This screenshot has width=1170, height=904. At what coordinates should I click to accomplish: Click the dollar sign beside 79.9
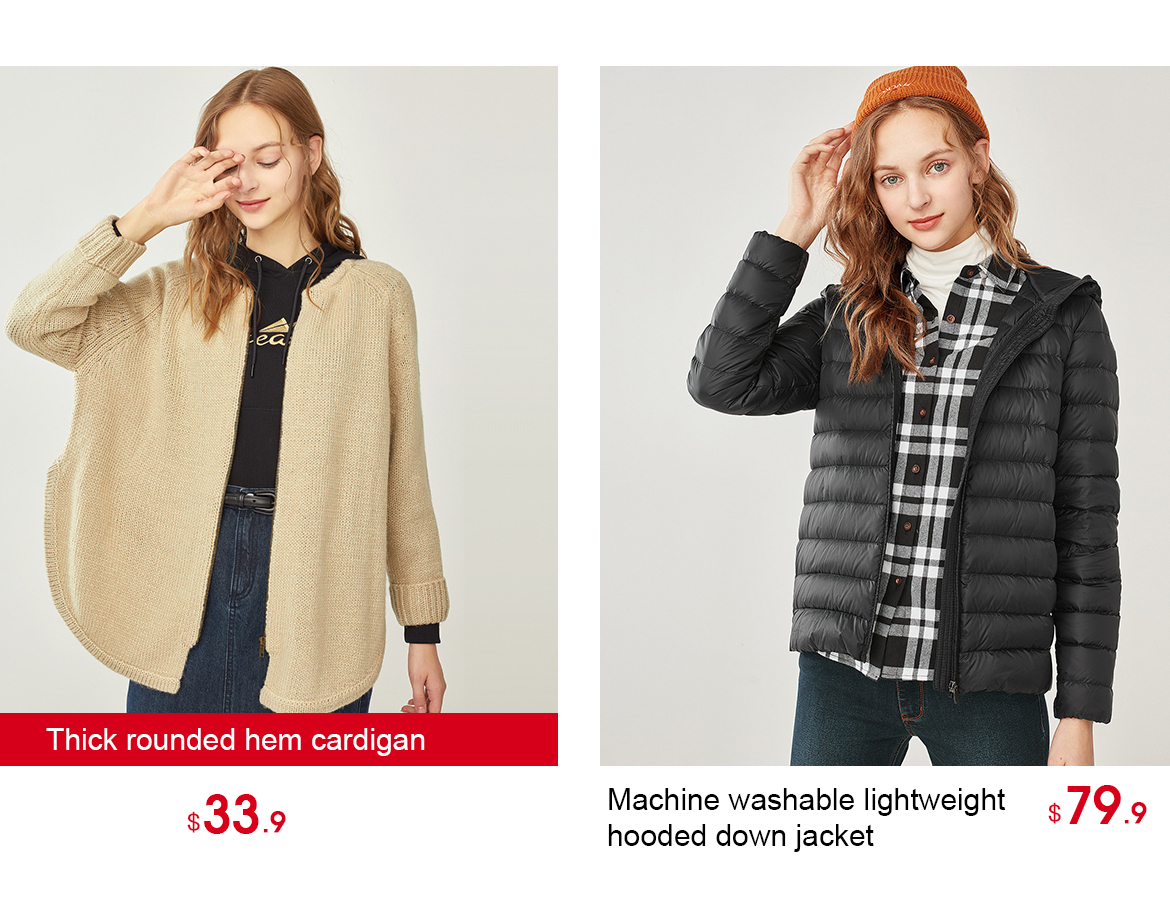tap(1054, 813)
